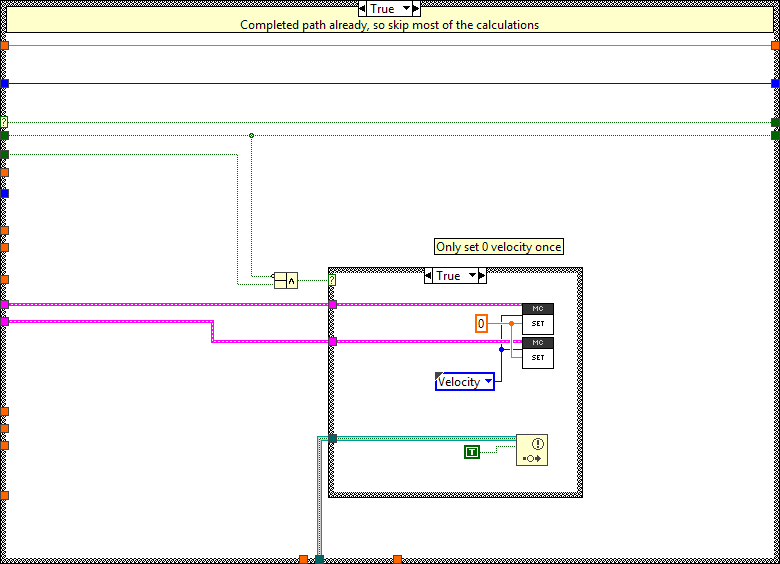Select the AND logic gate node
Image resolution: width=780 pixels, height=564 pixels.
pos(285,280)
